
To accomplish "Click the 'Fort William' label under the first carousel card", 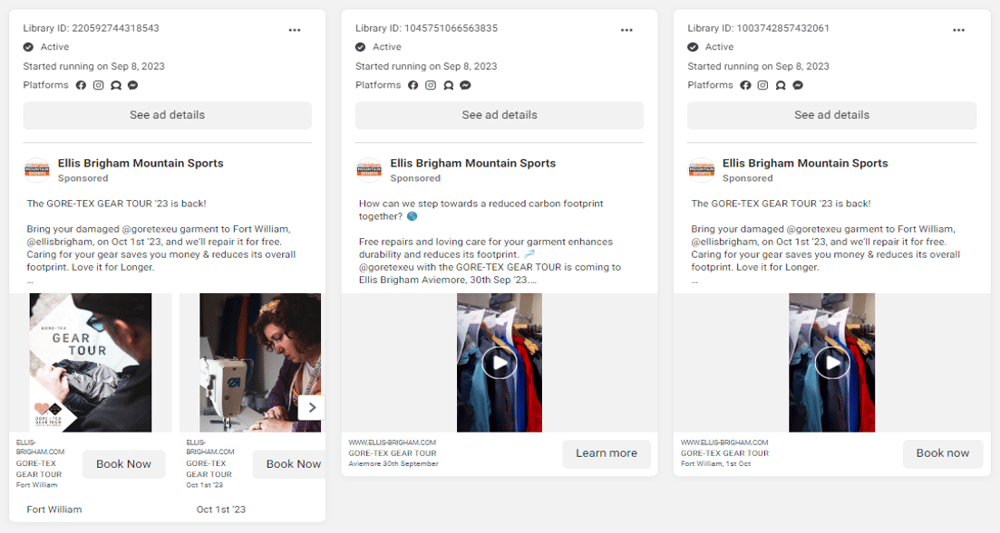I will coord(54,509).
